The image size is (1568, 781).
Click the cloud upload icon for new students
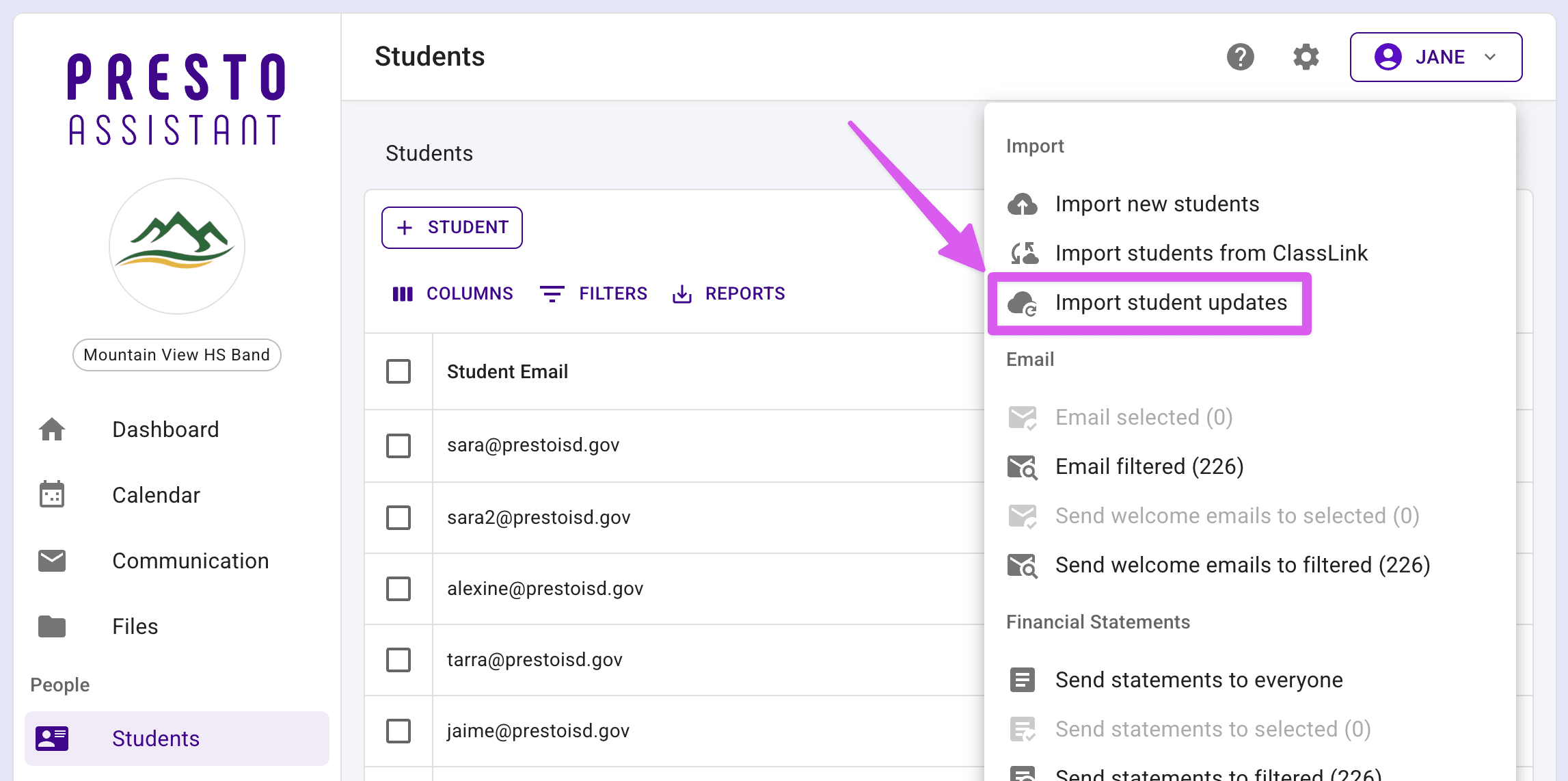coord(1023,204)
